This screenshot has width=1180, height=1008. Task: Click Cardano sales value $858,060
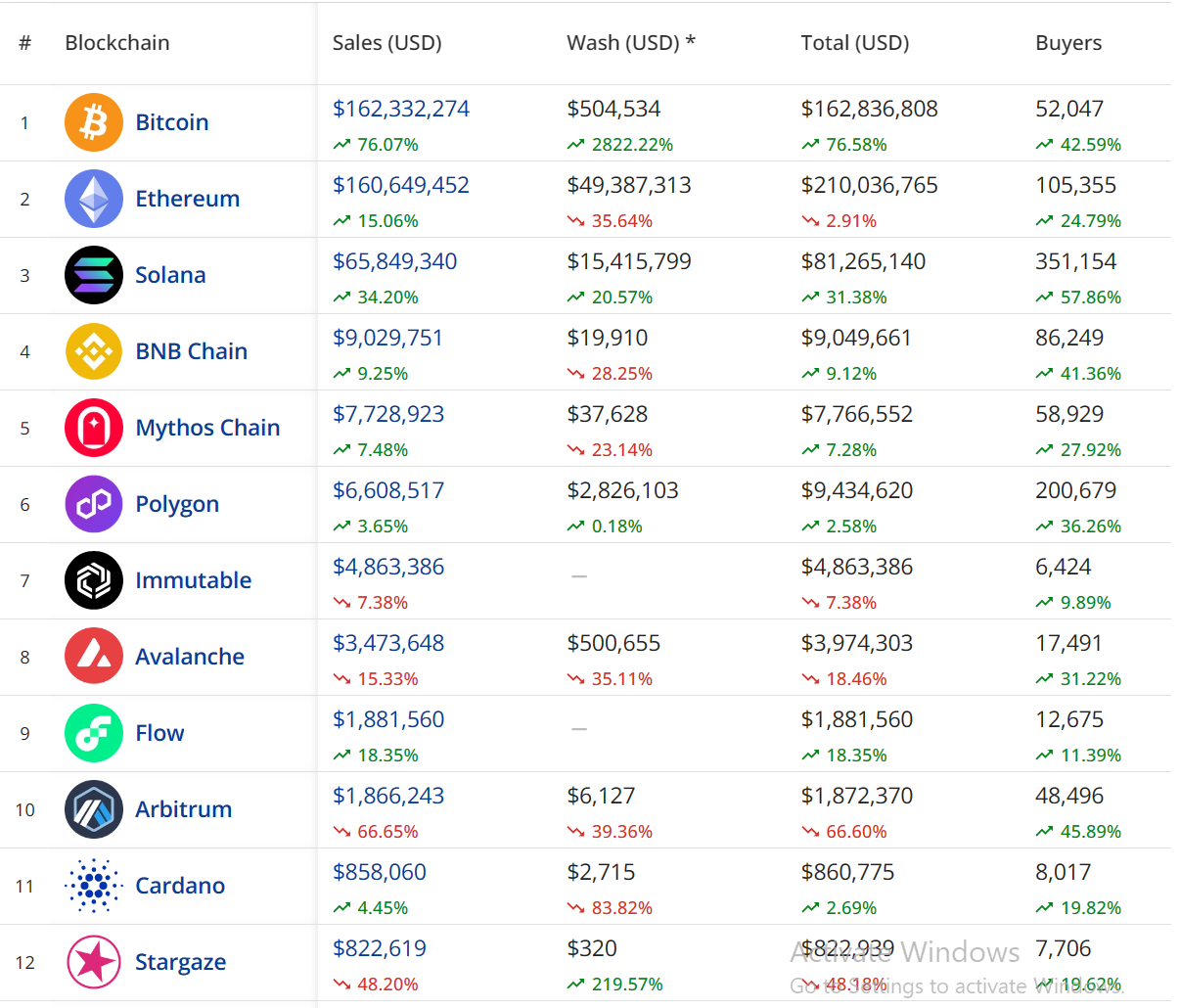point(380,872)
